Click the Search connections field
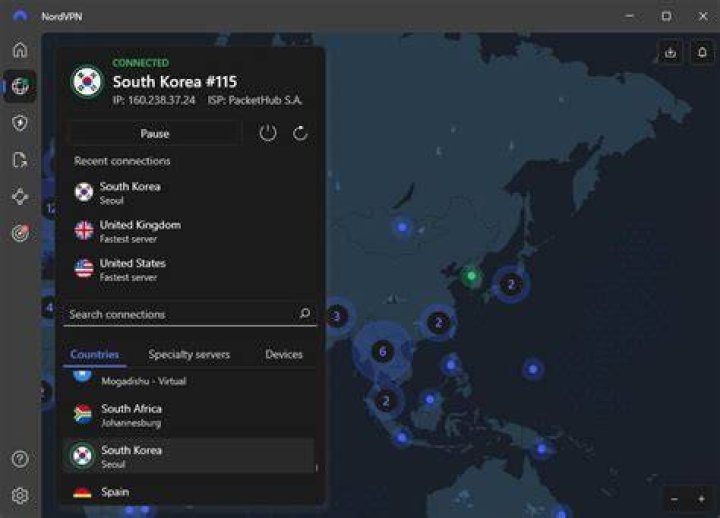720x518 pixels. 190,314
